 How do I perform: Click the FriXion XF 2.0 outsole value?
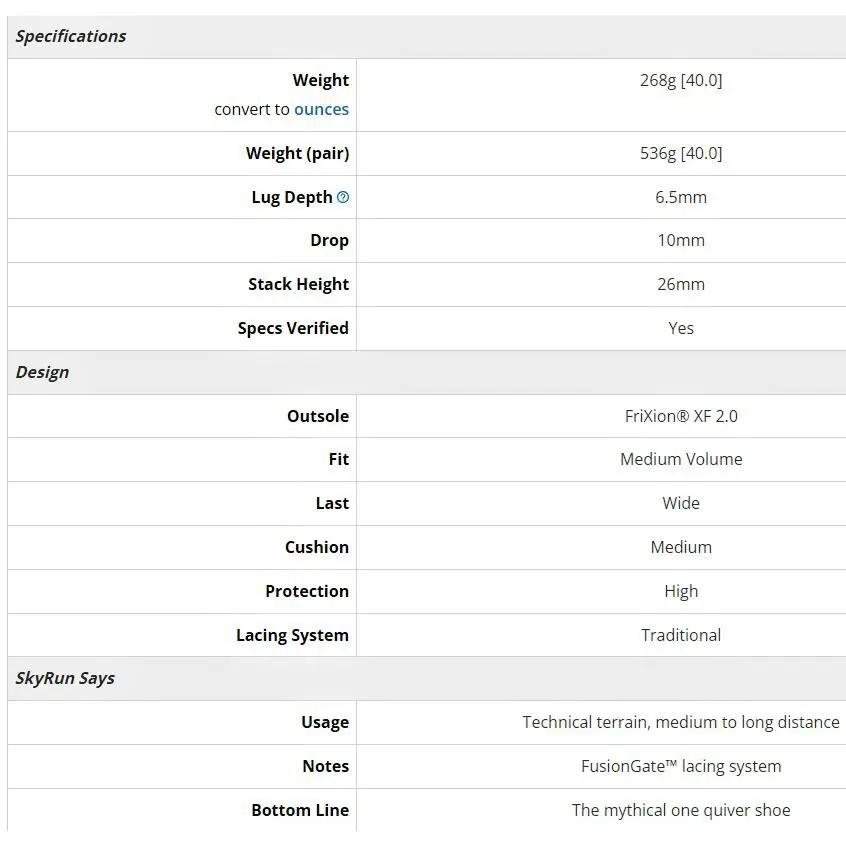click(x=681, y=416)
